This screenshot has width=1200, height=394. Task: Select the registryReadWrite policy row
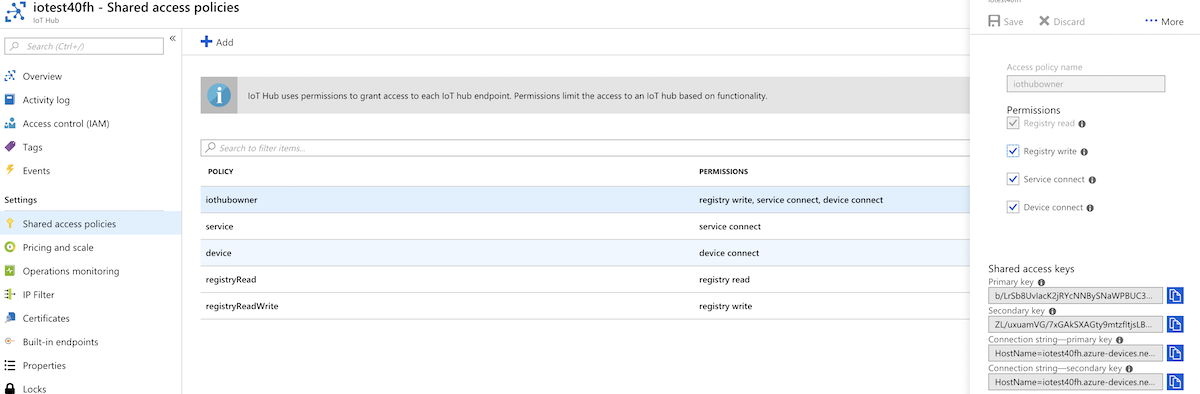(585, 306)
